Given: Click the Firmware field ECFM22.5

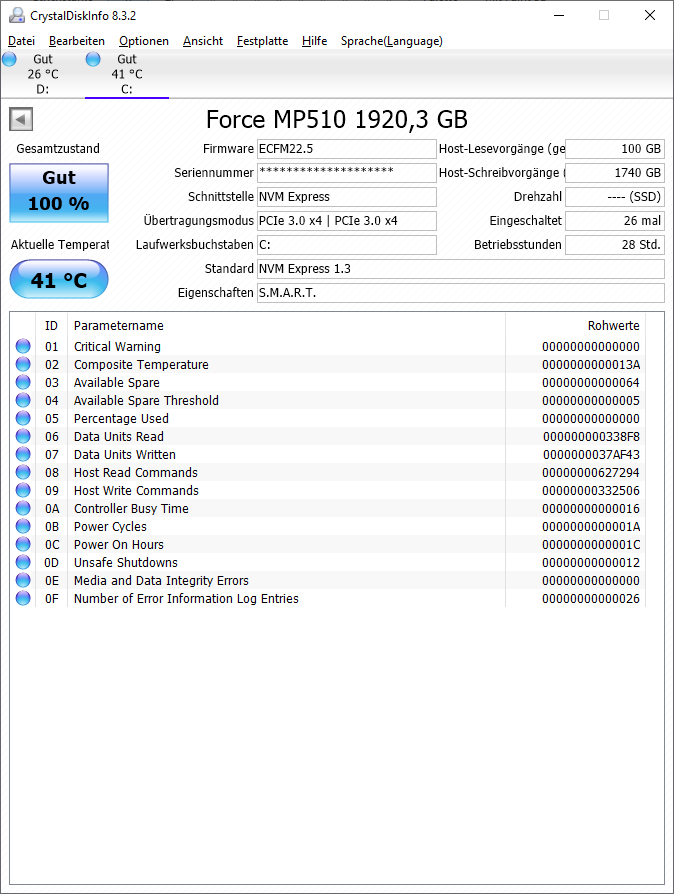Looking at the screenshot, I should [347, 149].
